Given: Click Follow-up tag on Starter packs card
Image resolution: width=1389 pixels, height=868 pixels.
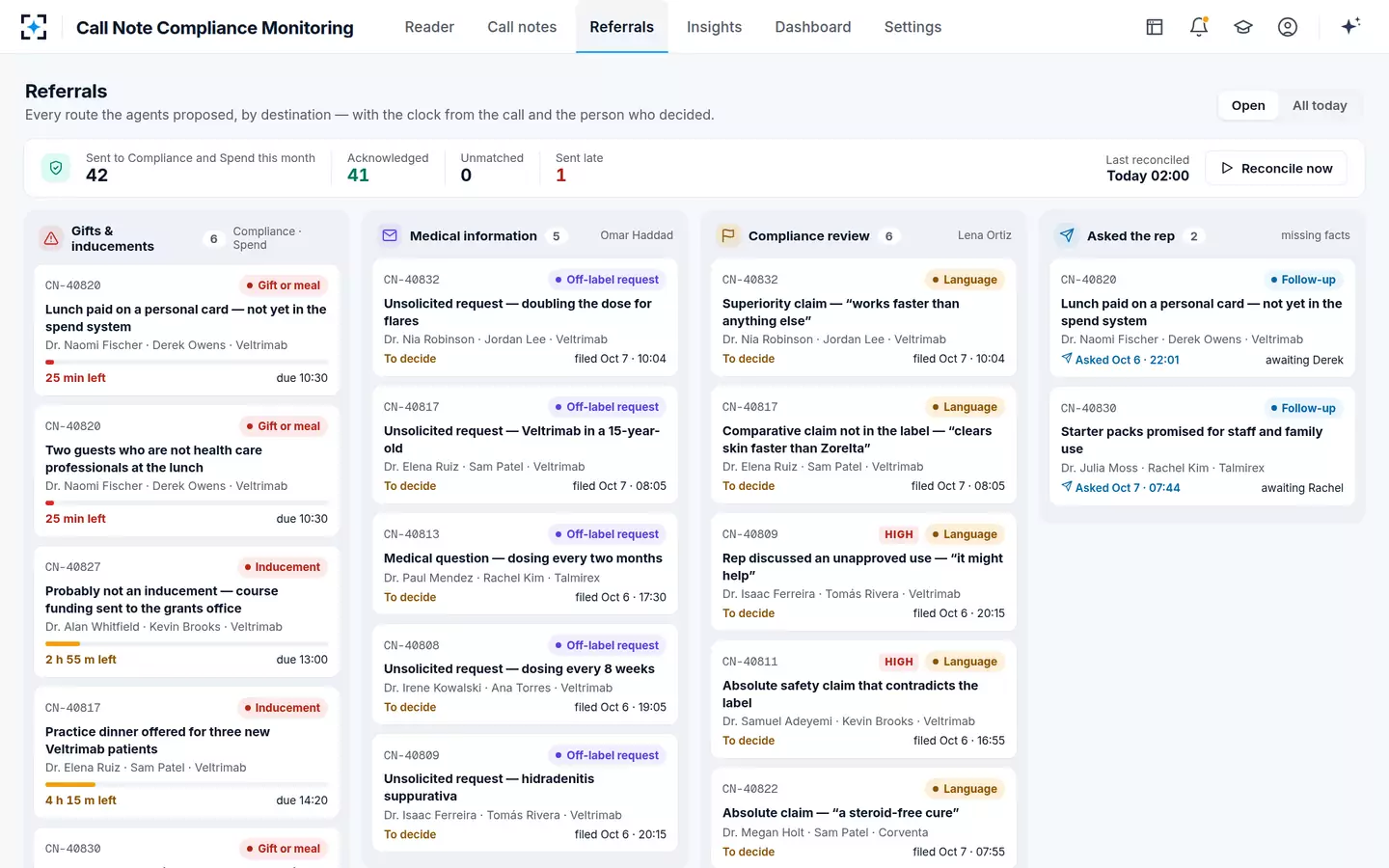Looking at the screenshot, I should 1303,408.
